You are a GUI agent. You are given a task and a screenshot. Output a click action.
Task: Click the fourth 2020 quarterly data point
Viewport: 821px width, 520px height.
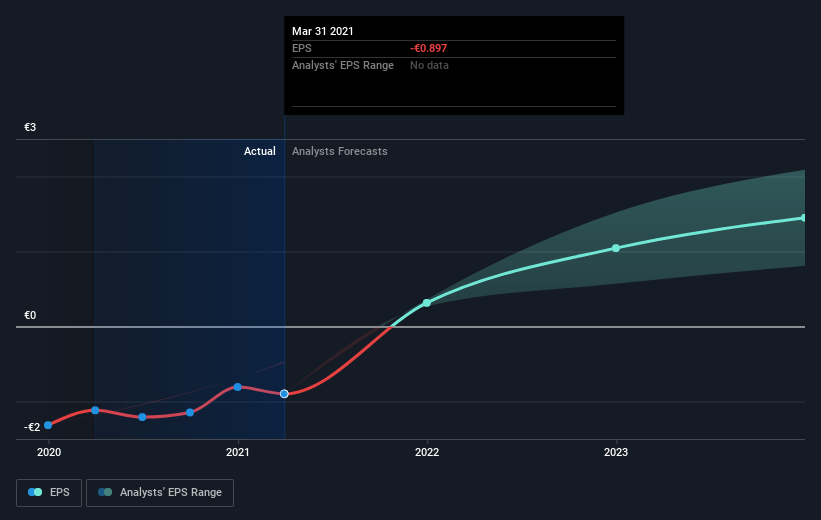[190, 413]
